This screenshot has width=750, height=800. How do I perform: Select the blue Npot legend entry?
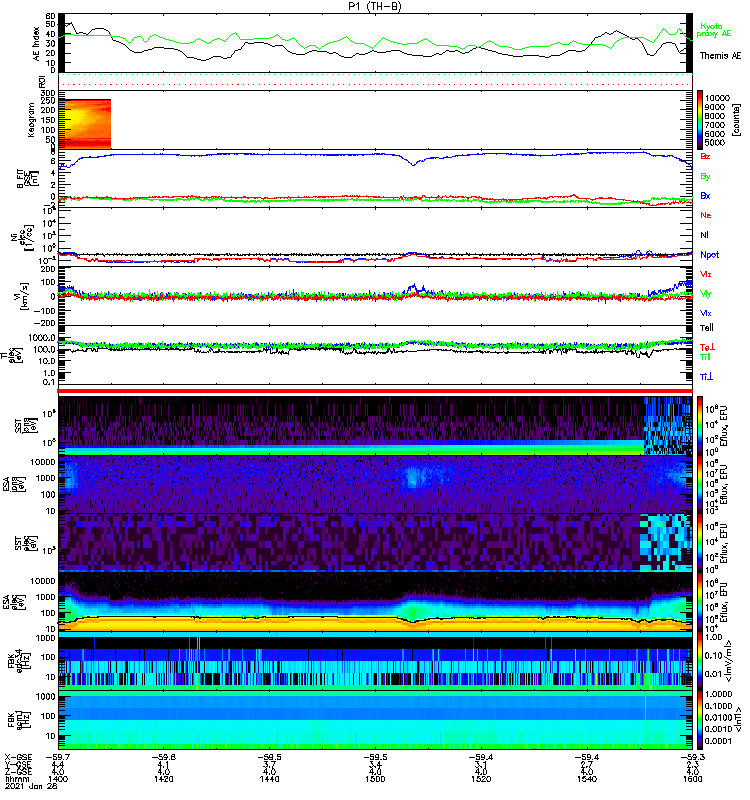[x=709, y=255]
